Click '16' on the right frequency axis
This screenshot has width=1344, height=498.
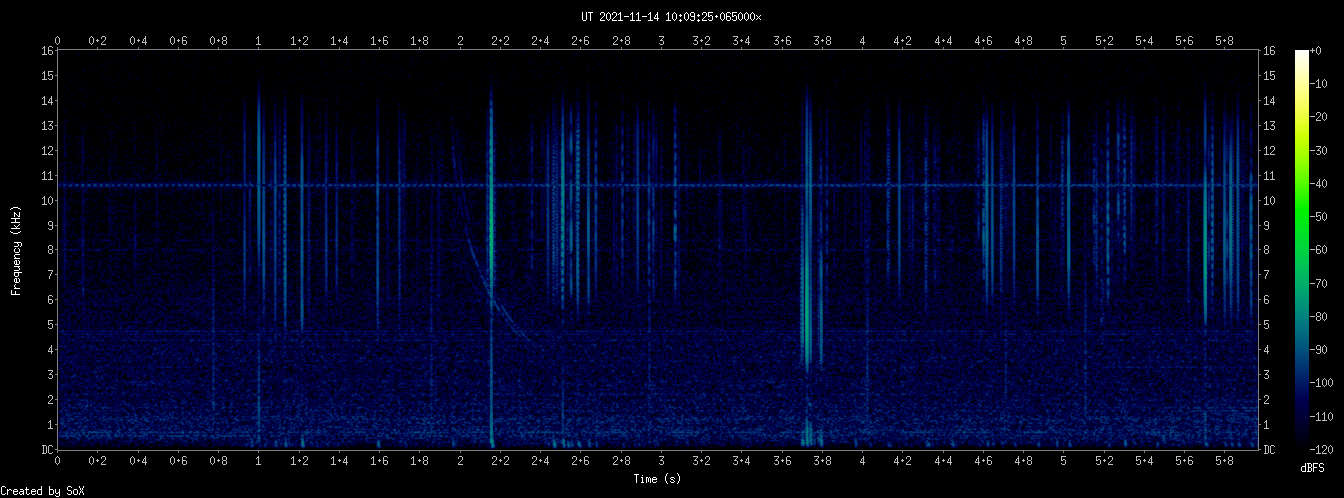[x=1270, y=51]
